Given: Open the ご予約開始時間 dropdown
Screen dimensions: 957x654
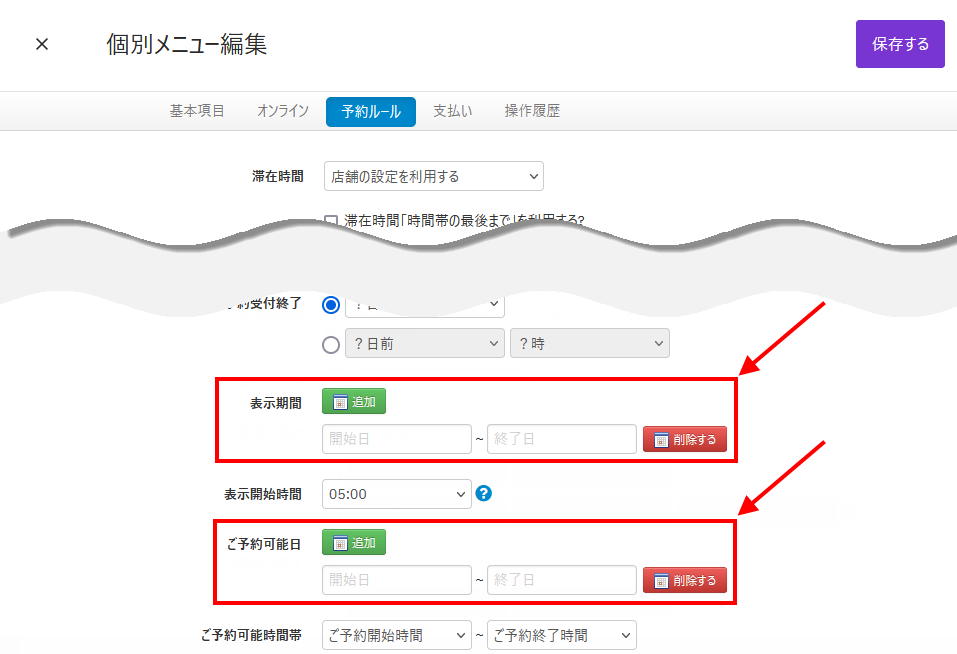Looking at the screenshot, I should click(x=396, y=635).
